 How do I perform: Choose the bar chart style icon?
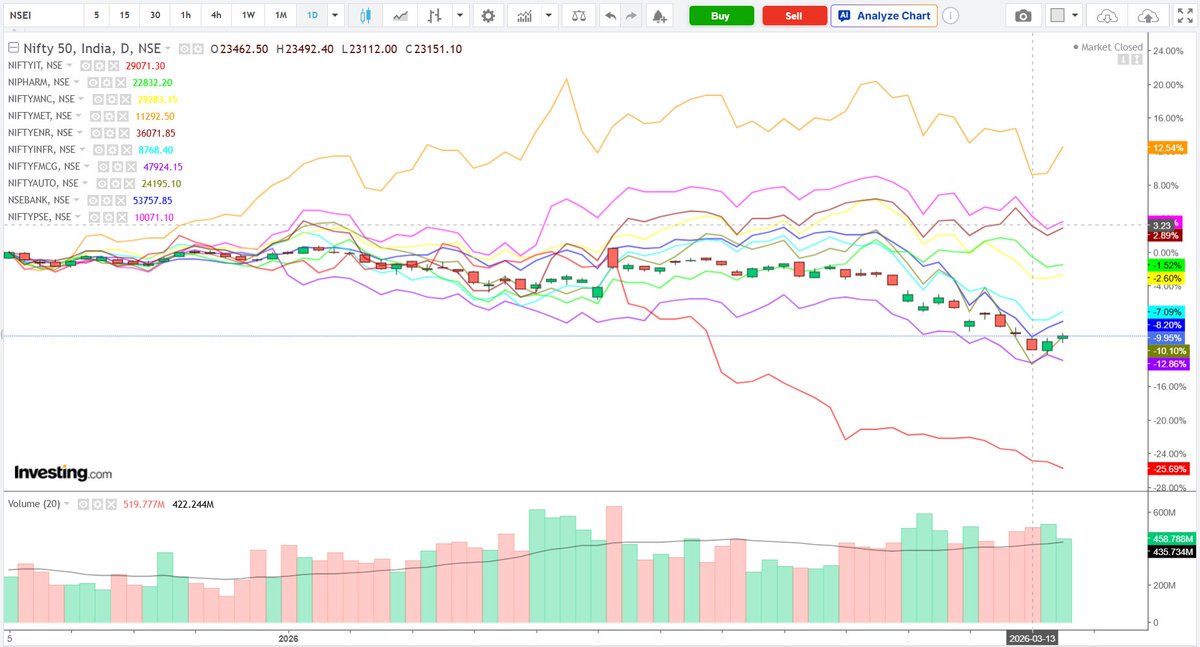coord(434,16)
